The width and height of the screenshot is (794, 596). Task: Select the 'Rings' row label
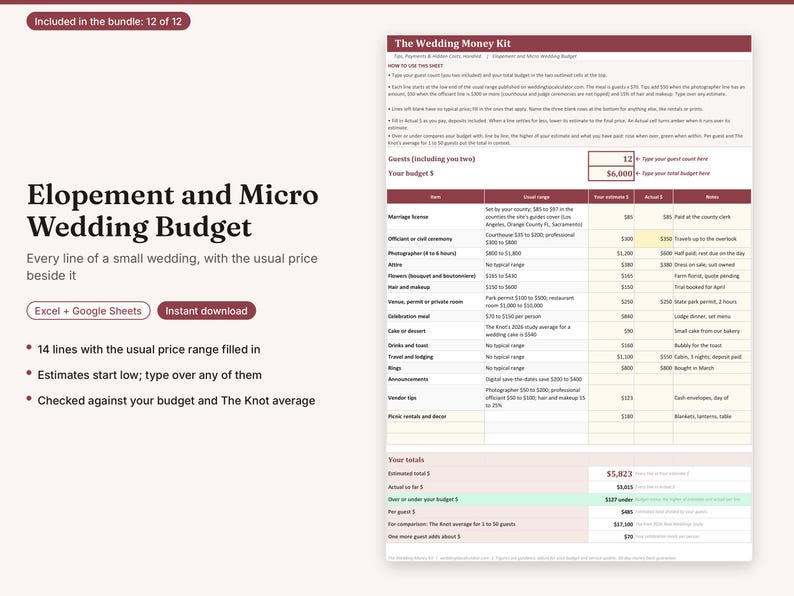coord(394,368)
